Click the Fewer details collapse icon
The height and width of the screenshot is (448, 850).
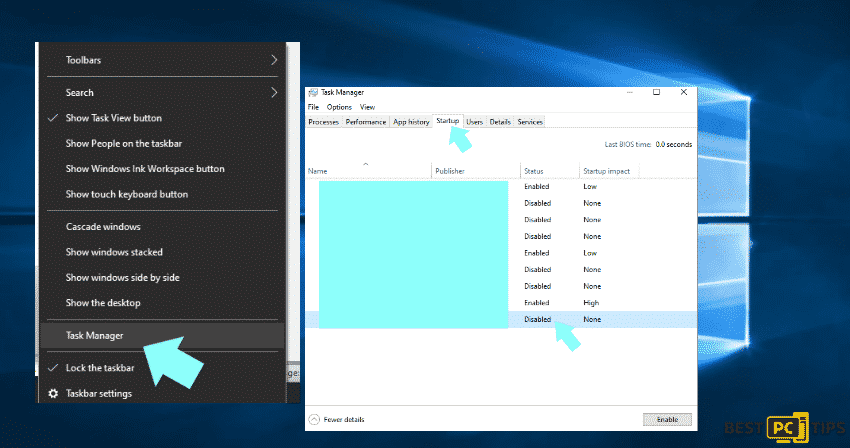tap(314, 419)
